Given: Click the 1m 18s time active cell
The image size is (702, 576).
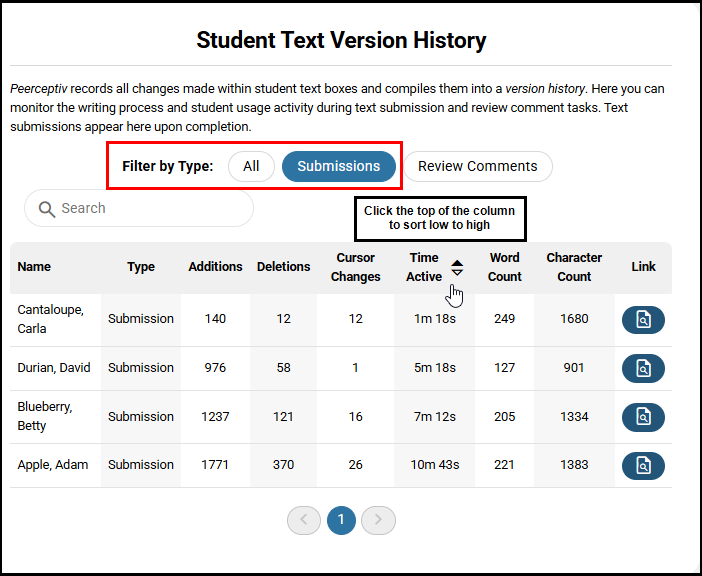Looking at the screenshot, I should 435,319.
